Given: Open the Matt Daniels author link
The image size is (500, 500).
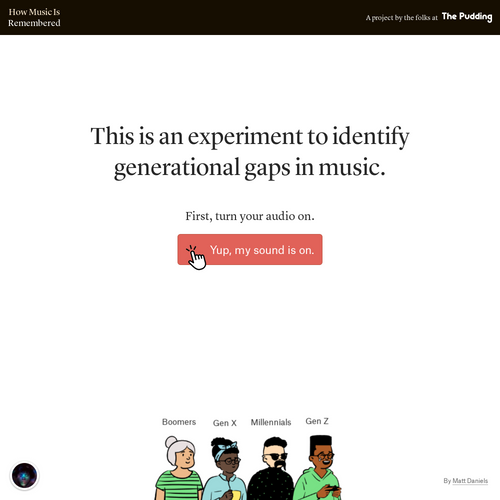Looking at the screenshot, I should click(x=470, y=481).
